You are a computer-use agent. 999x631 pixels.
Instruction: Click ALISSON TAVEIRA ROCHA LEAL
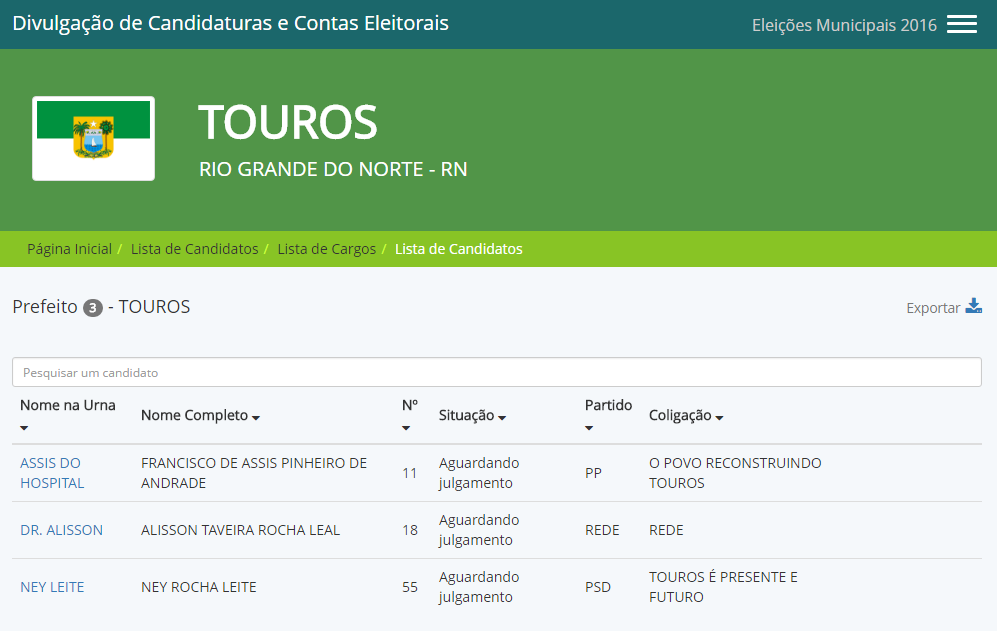click(x=240, y=530)
